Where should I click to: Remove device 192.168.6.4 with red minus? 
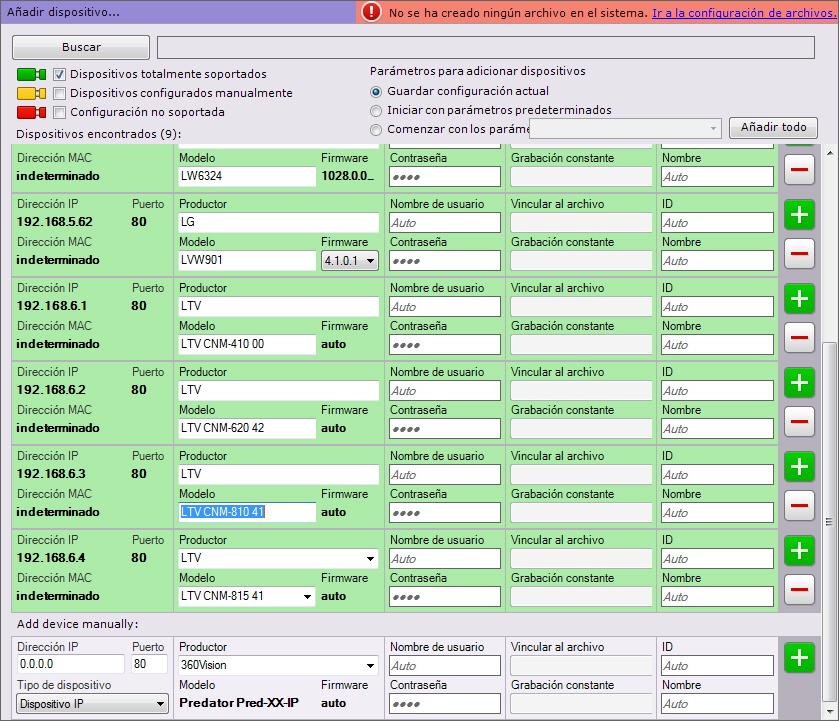799,590
